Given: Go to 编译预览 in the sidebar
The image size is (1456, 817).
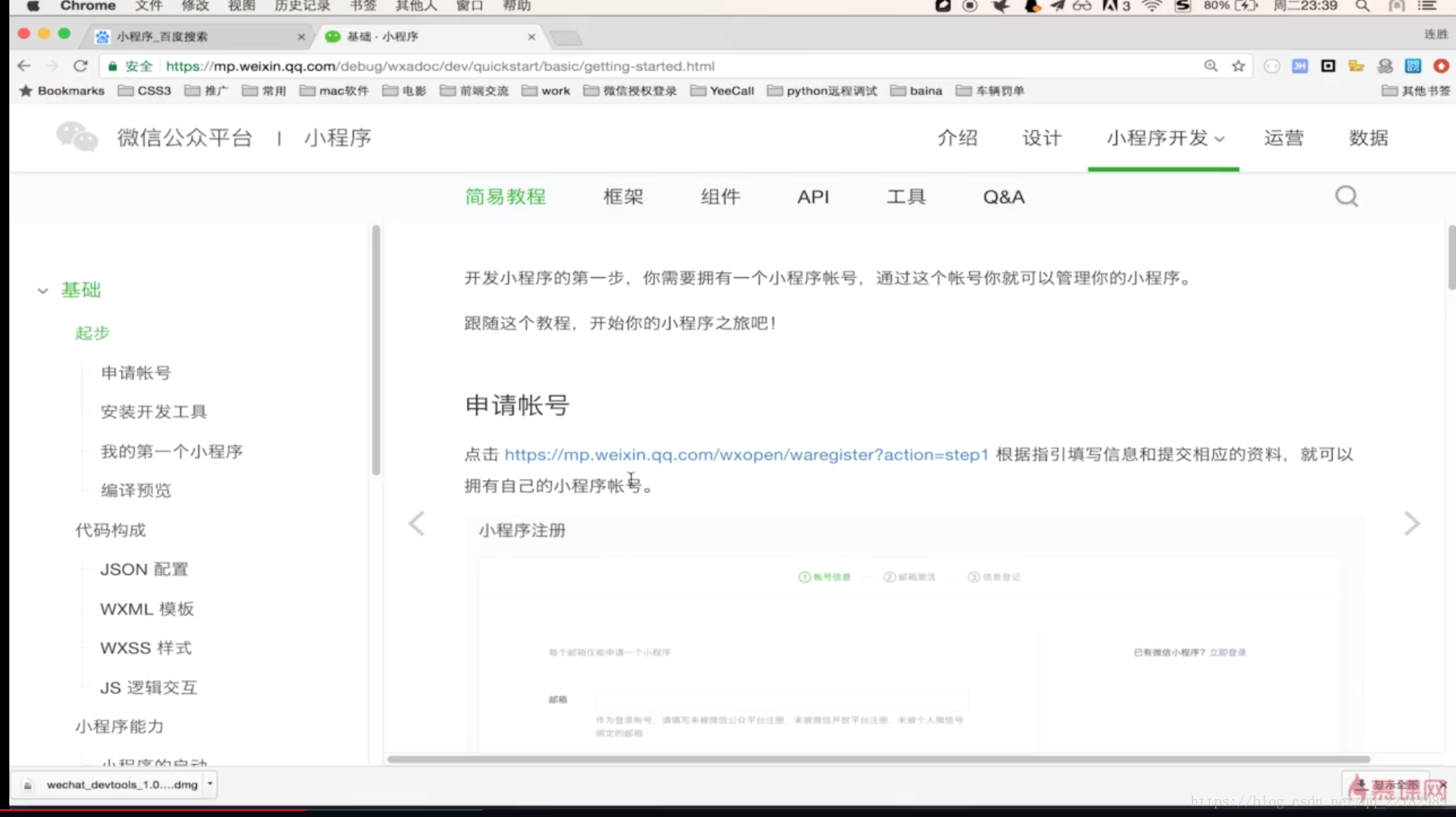Looking at the screenshot, I should tap(136, 490).
